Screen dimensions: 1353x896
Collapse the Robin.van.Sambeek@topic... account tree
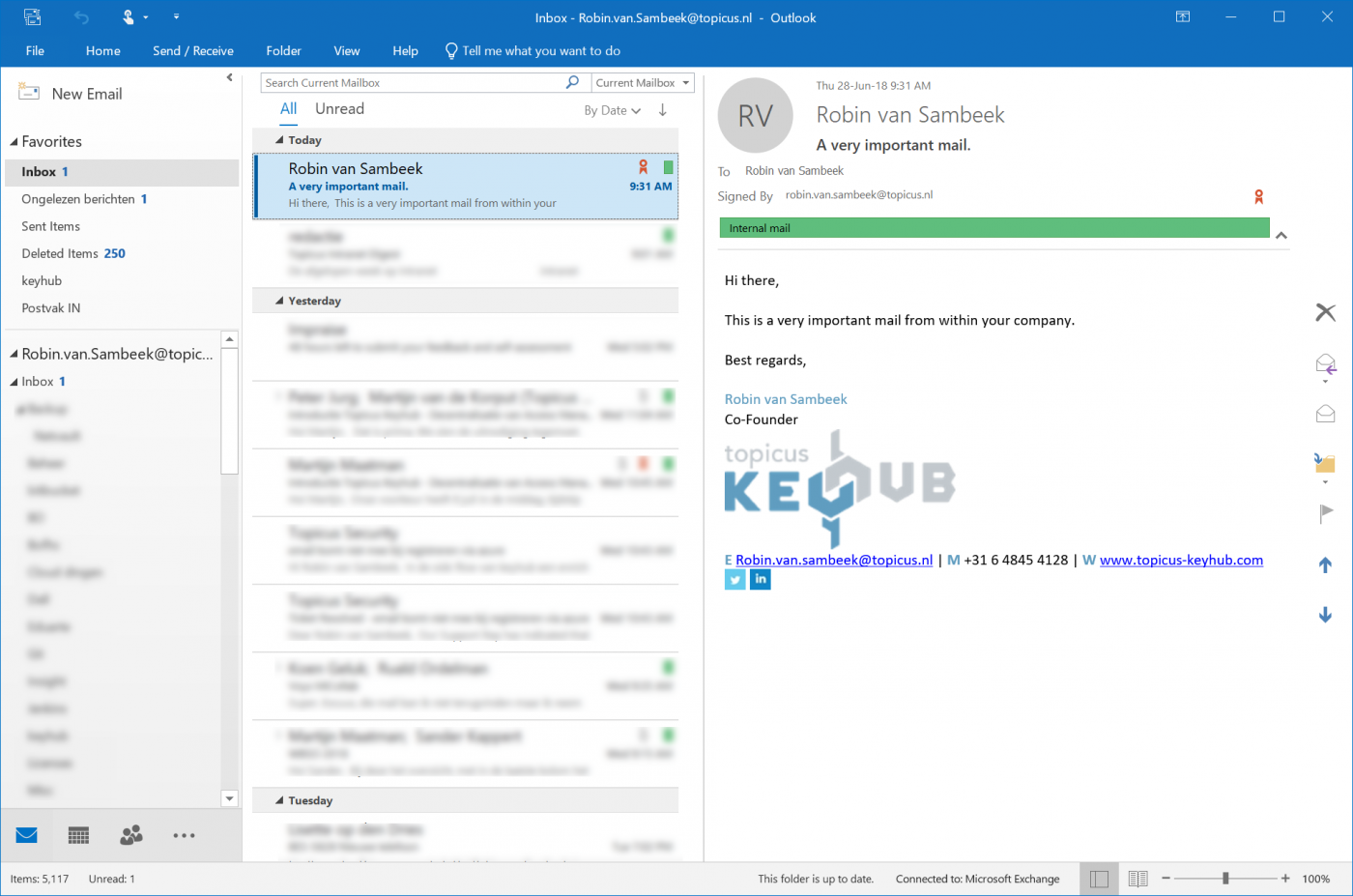[14, 355]
